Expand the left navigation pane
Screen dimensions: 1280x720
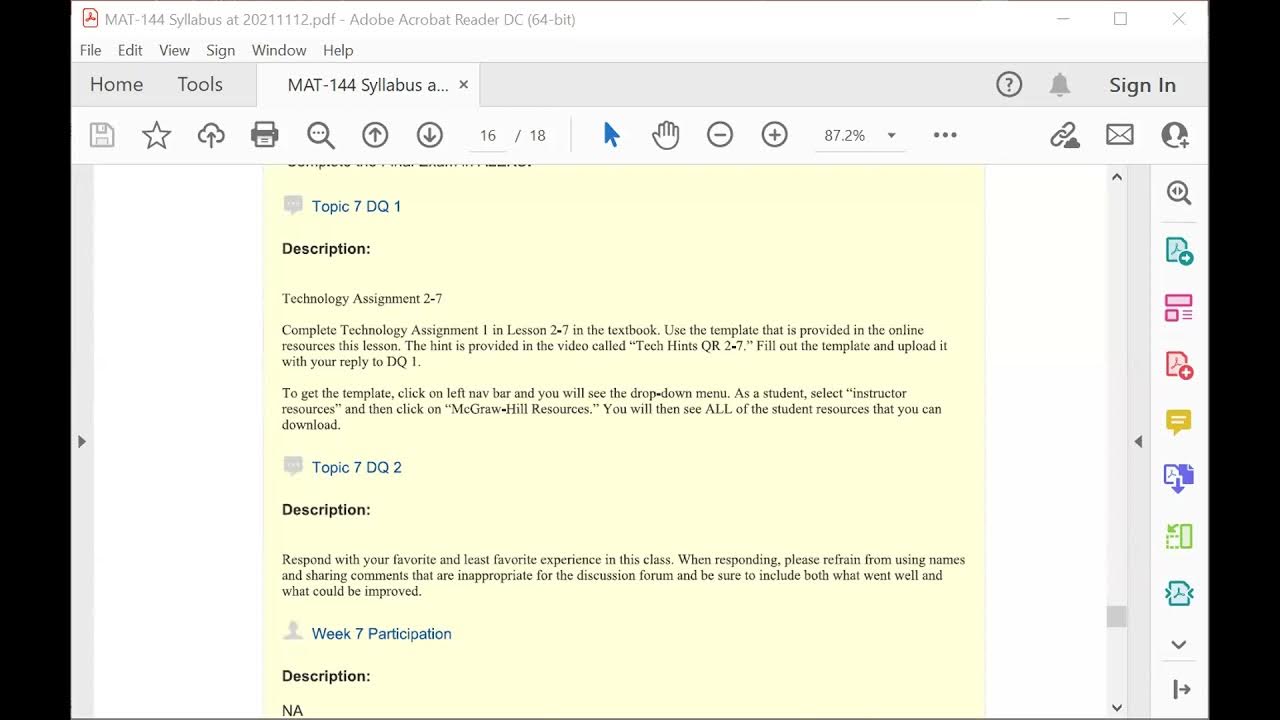pyautogui.click(x=82, y=441)
